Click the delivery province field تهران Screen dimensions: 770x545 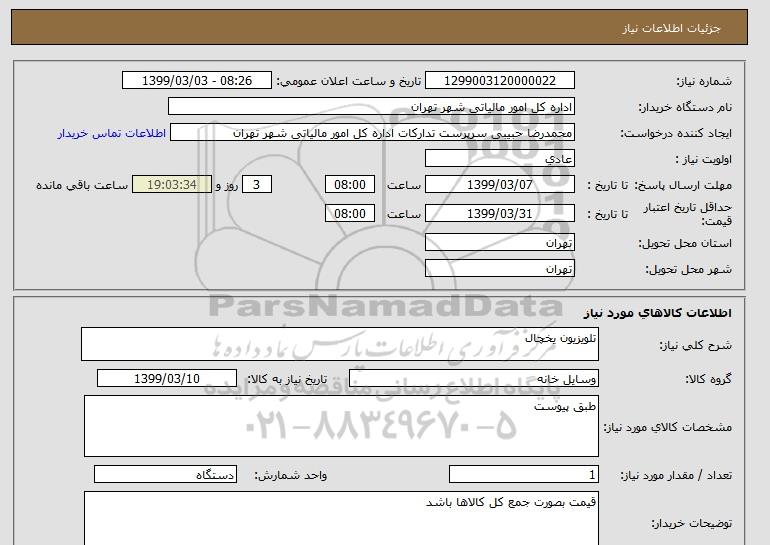click(x=499, y=243)
